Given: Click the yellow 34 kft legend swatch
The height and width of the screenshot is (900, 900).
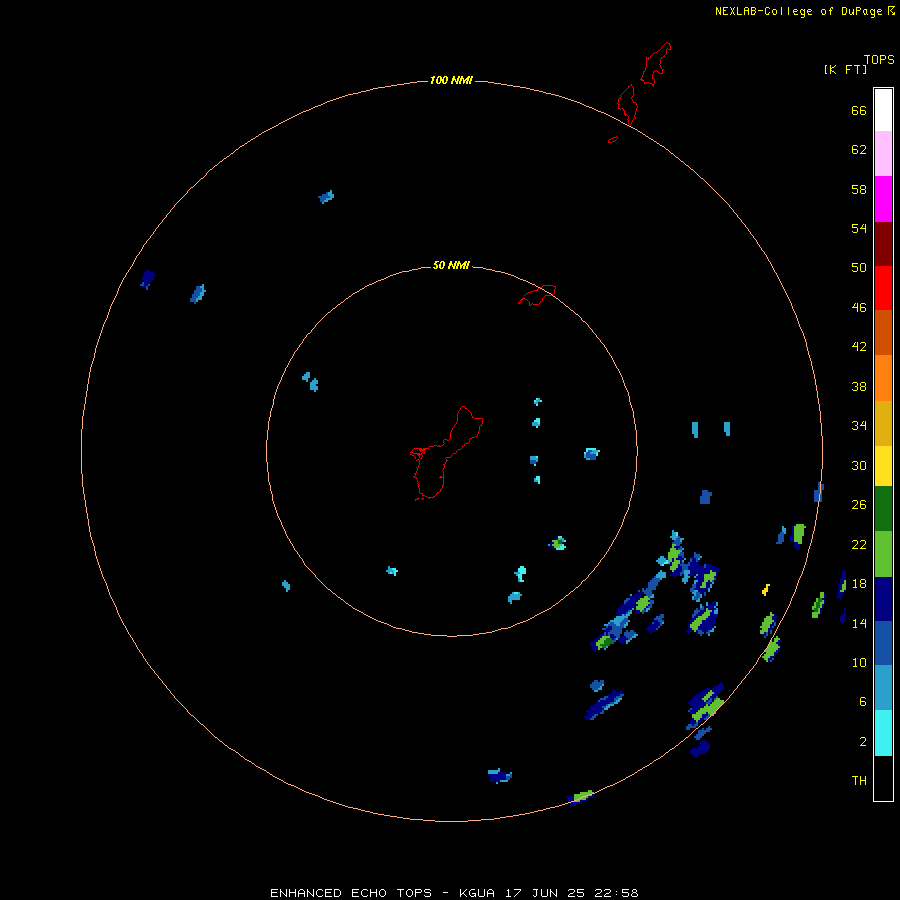Looking at the screenshot, I should pyautogui.click(x=883, y=467).
